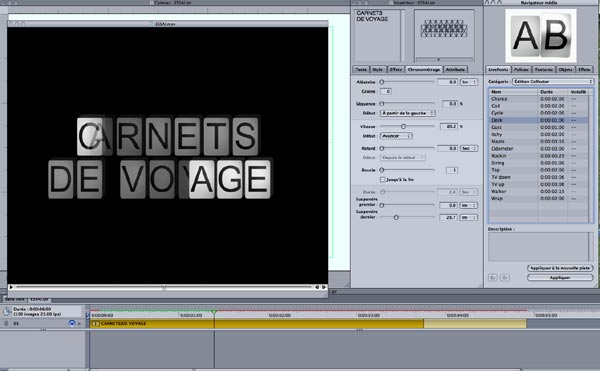The image size is (600, 371).
Task: Open the Textures tab in the media browser
Action: coord(543,70)
